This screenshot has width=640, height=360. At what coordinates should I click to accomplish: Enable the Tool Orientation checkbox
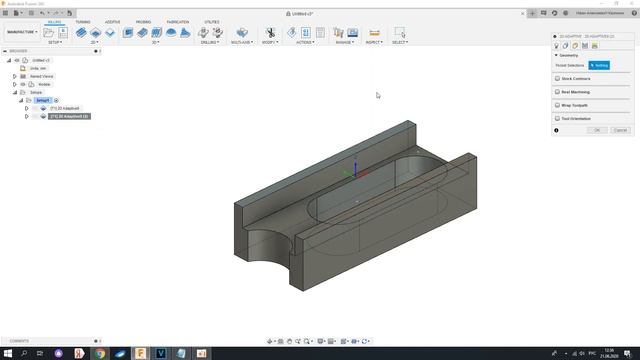tap(557, 118)
